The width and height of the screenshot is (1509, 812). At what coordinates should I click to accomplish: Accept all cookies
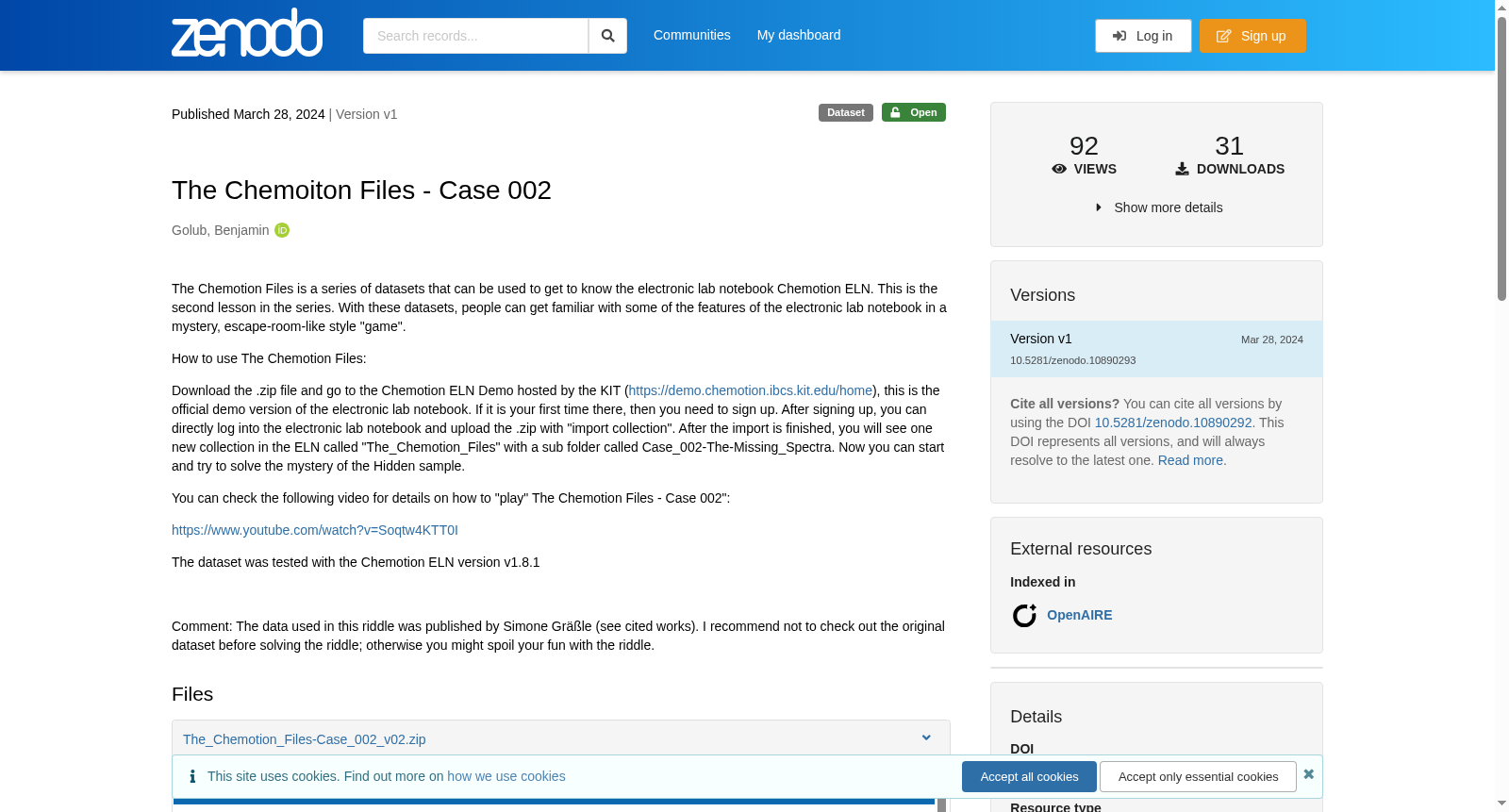1029,777
